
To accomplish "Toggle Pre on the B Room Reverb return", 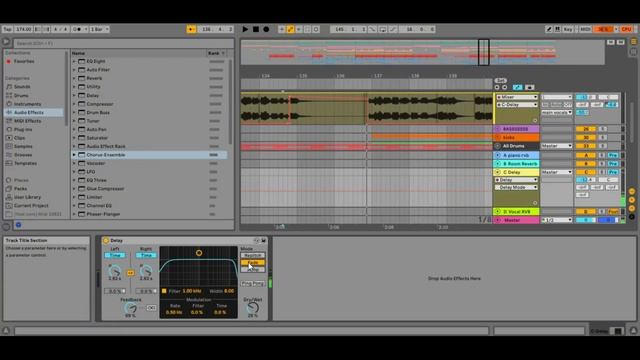I will pyautogui.click(x=613, y=164).
